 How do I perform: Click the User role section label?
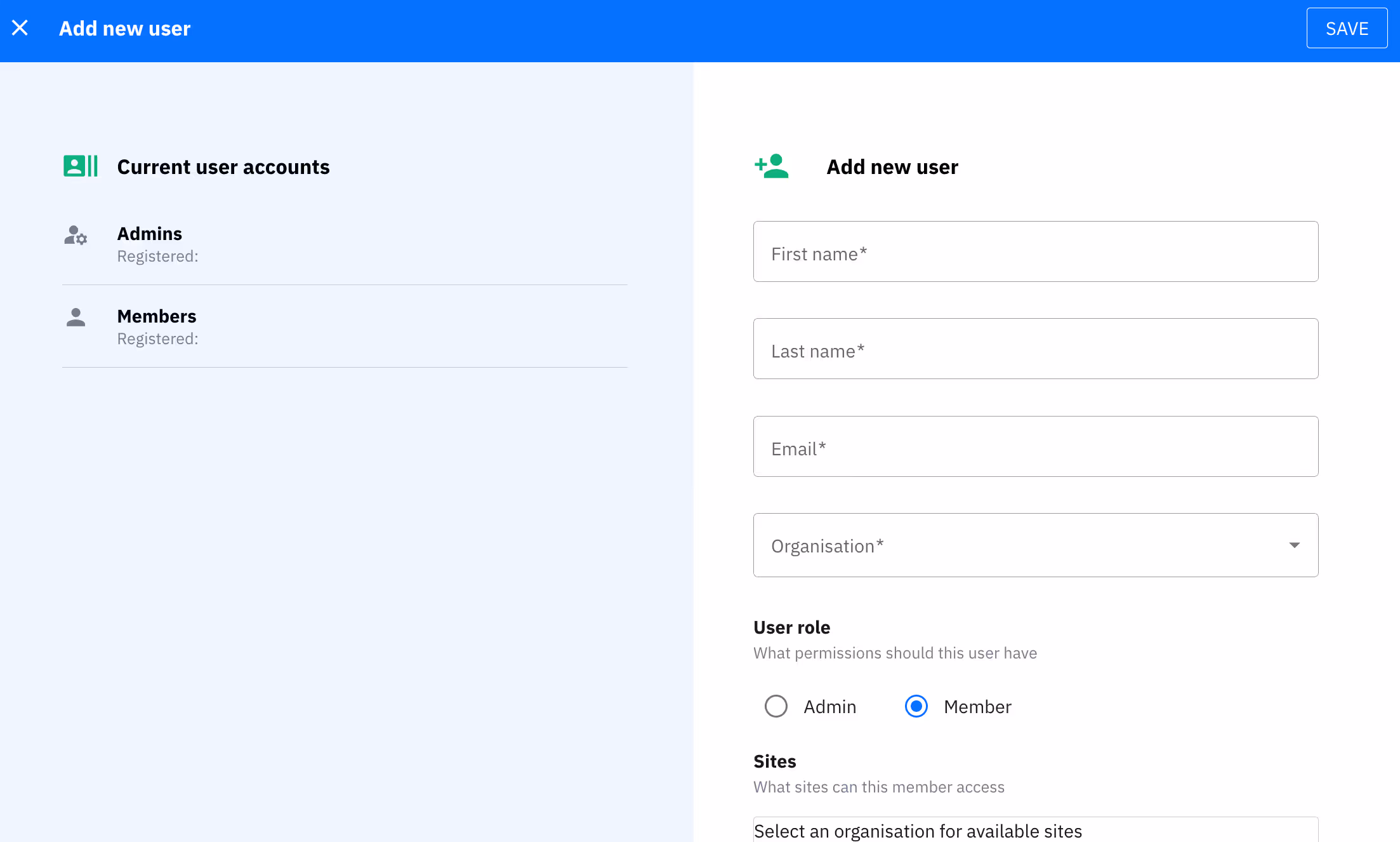(791, 627)
